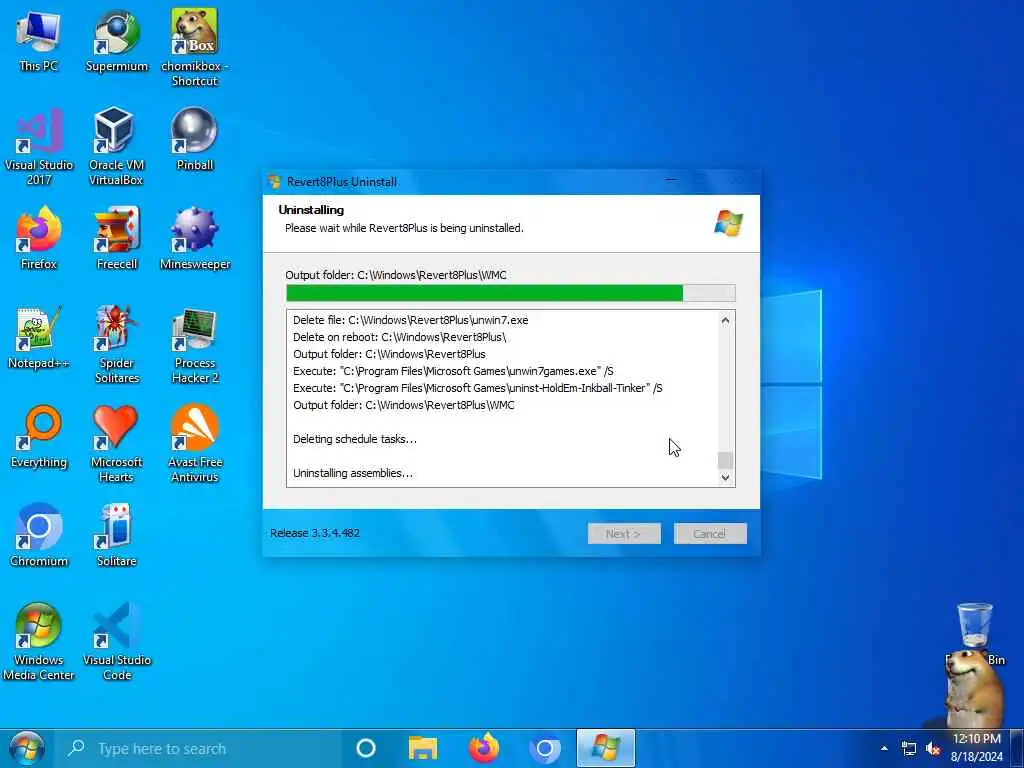Select the Freecell desktop icon
The image size is (1024, 768).
117,238
